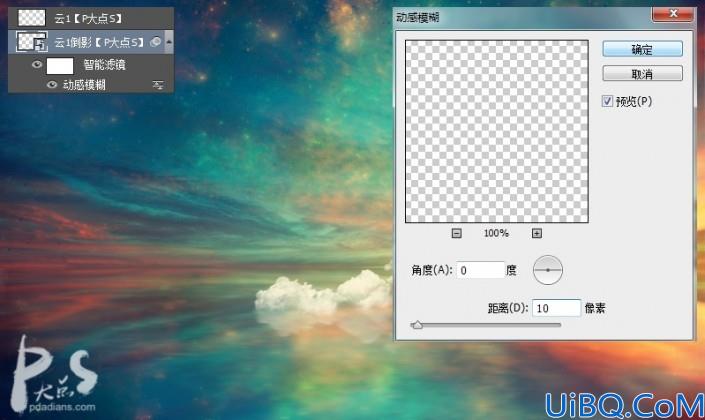Zoom in the blur preview with plus icon

tap(536, 233)
